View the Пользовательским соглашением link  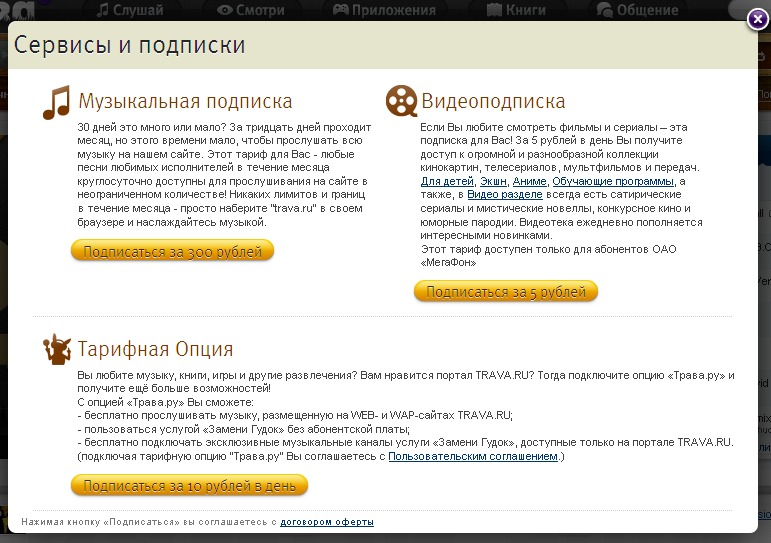(x=473, y=456)
